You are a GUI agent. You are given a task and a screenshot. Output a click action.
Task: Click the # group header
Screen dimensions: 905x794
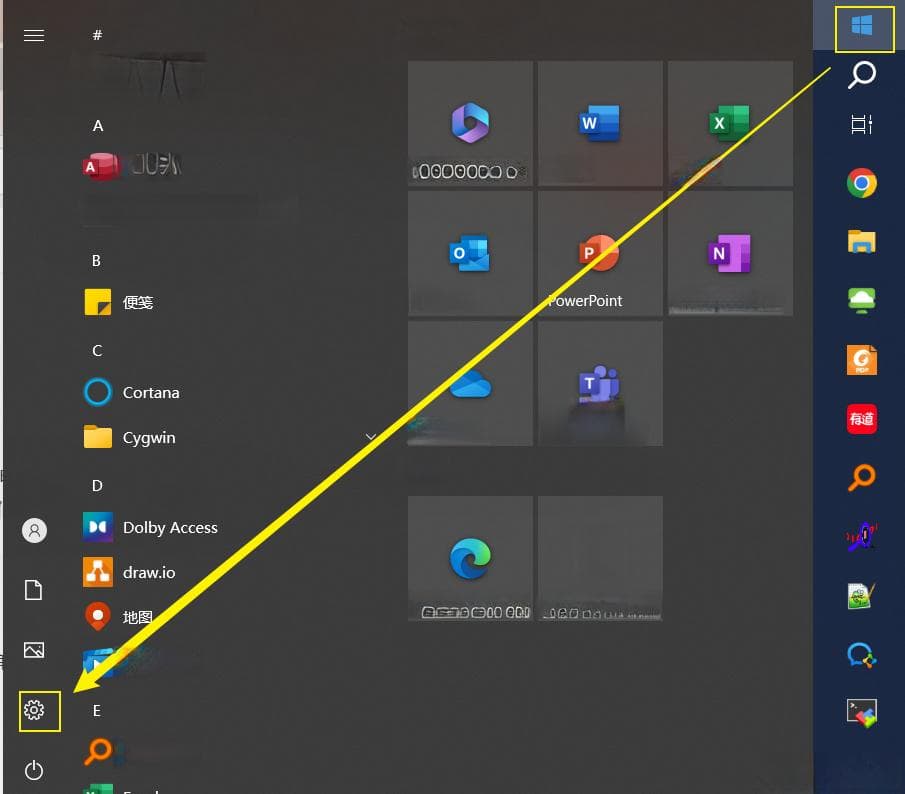[x=98, y=35]
